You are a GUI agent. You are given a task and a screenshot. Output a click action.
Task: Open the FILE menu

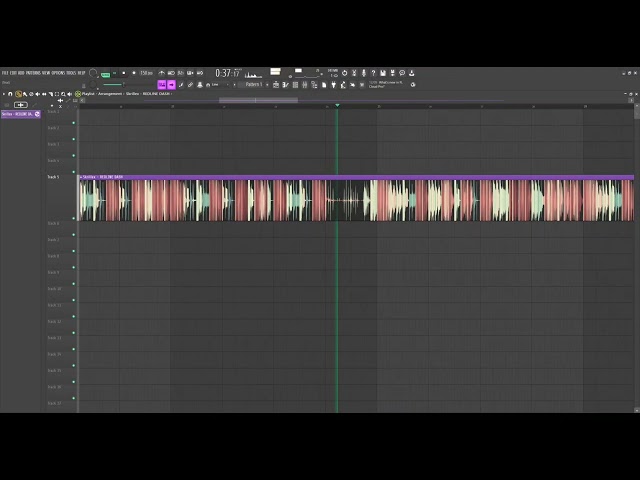click(x=5, y=73)
